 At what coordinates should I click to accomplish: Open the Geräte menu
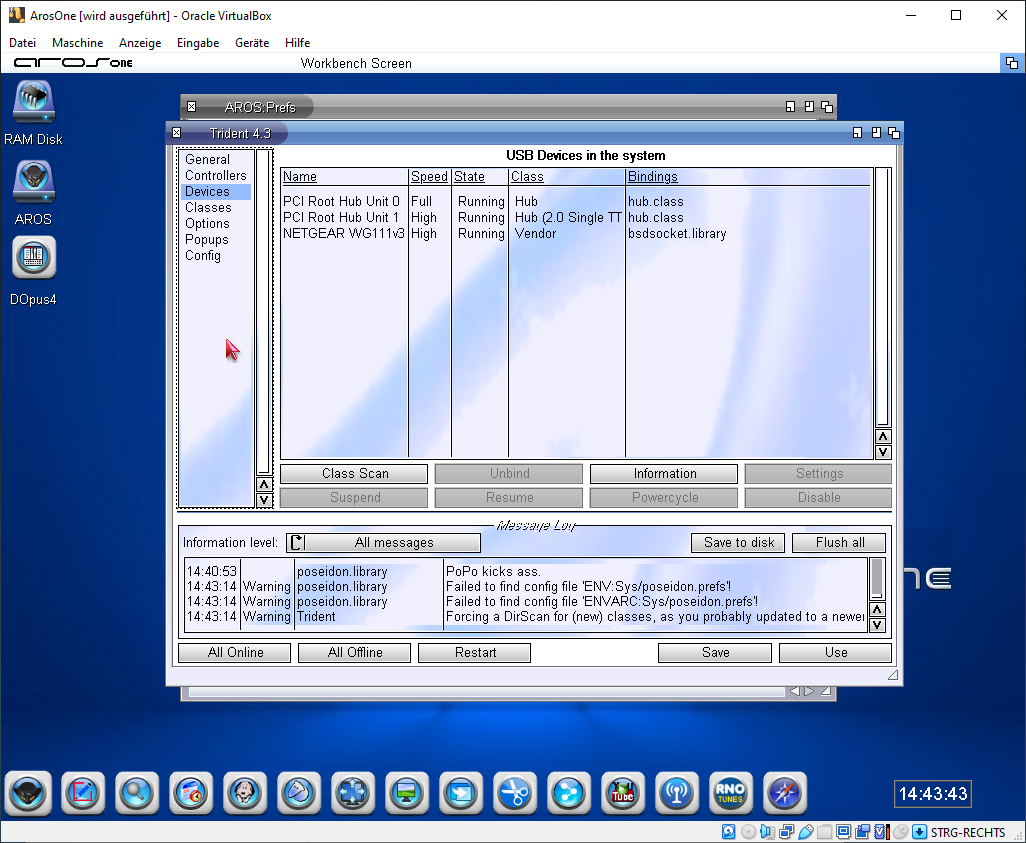click(x=252, y=43)
